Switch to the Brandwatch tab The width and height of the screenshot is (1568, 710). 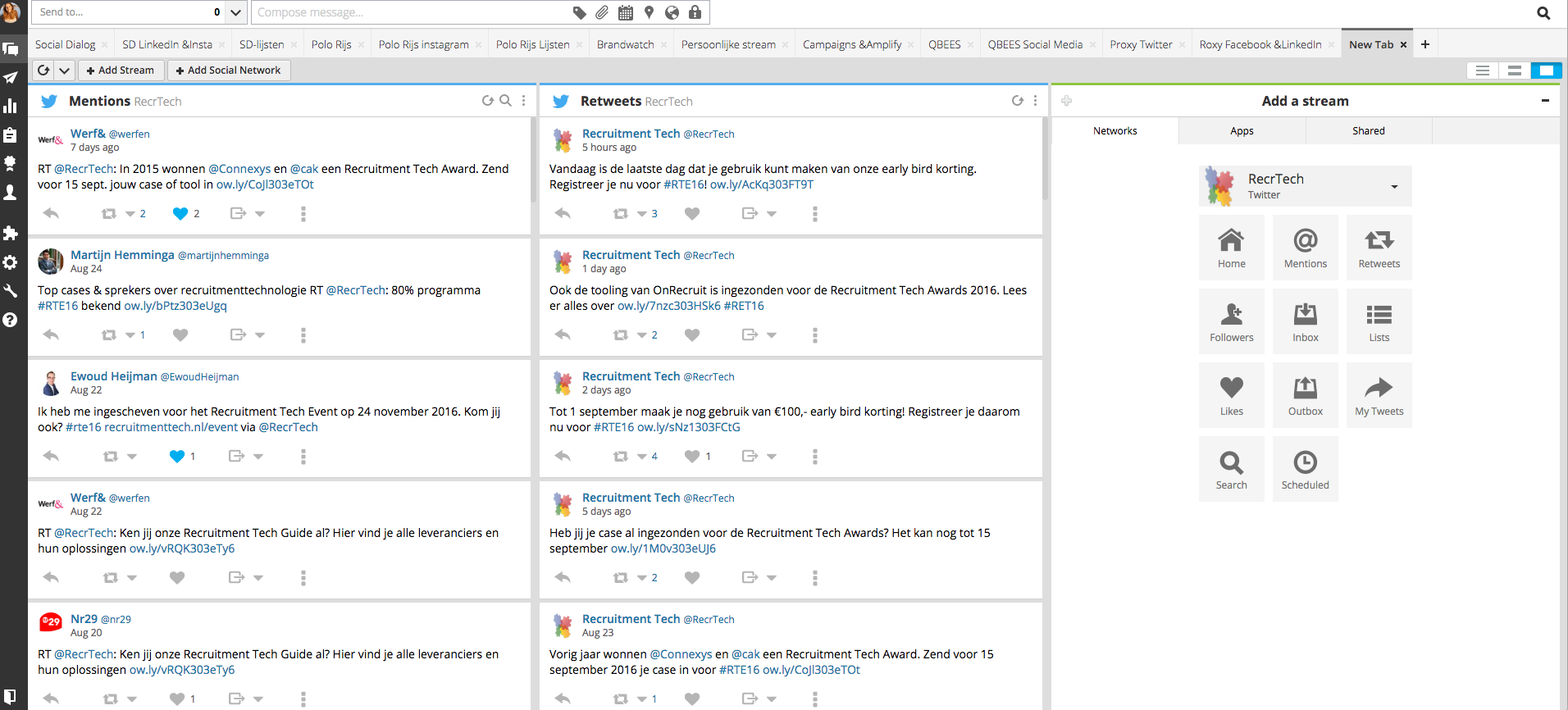click(626, 44)
